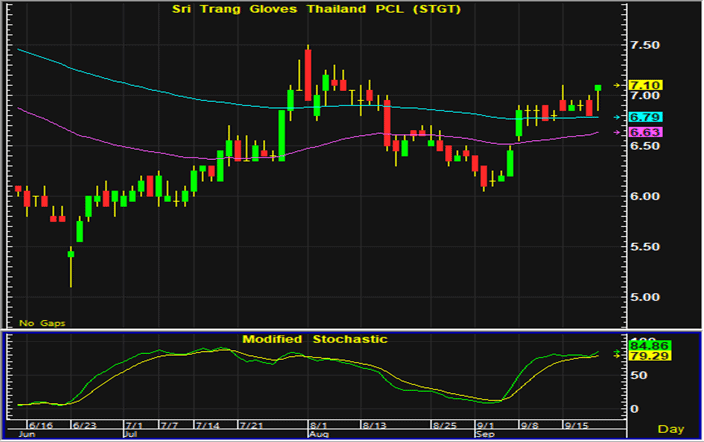This screenshot has height=442, width=704.
Task: Click the yellow arrow beside the 7.10 tag
Action: pos(619,86)
